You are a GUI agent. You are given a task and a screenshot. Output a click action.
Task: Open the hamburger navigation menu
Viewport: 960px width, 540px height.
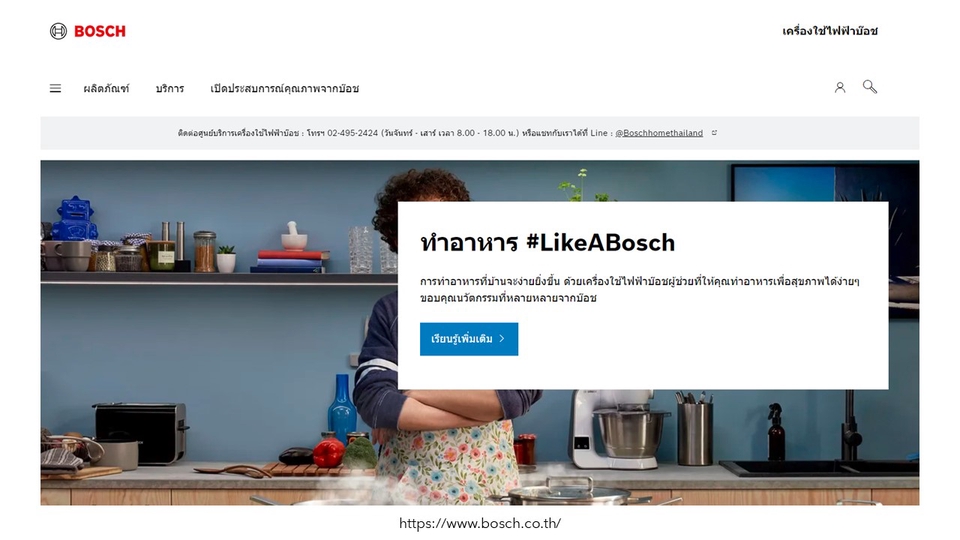(55, 89)
